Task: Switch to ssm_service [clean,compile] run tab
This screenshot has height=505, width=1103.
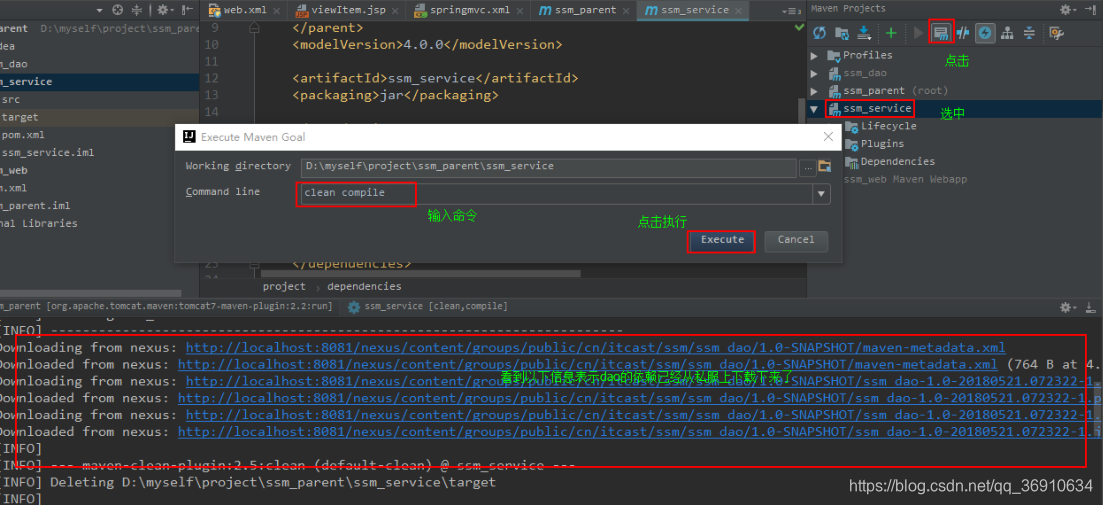Action: click(x=428, y=307)
